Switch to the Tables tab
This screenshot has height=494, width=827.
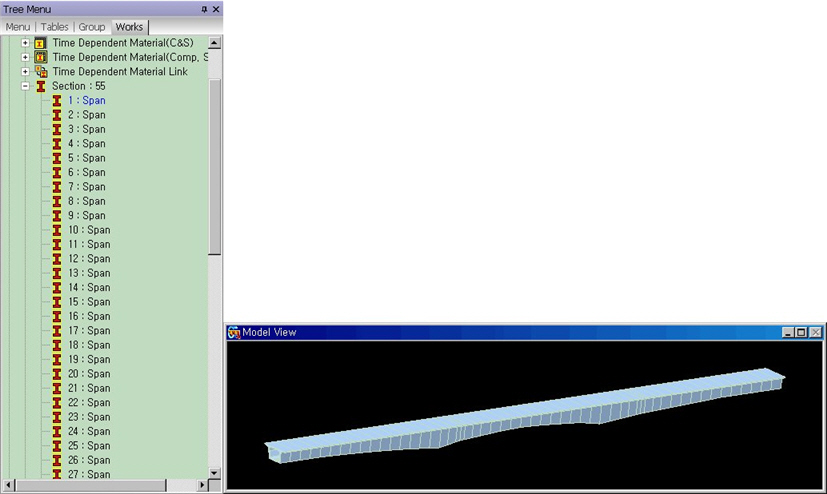pyautogui.click(x=54, y=27)
